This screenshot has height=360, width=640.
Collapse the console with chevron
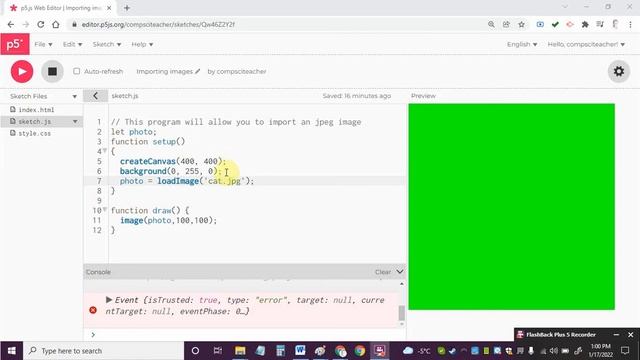(x=400, y=272)
